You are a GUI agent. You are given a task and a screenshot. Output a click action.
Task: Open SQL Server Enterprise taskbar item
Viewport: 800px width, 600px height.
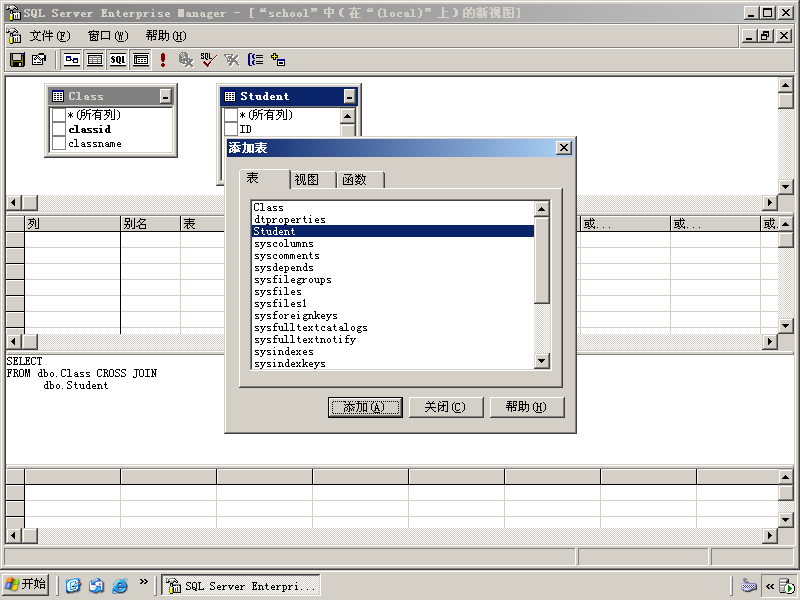pos(241,585)
